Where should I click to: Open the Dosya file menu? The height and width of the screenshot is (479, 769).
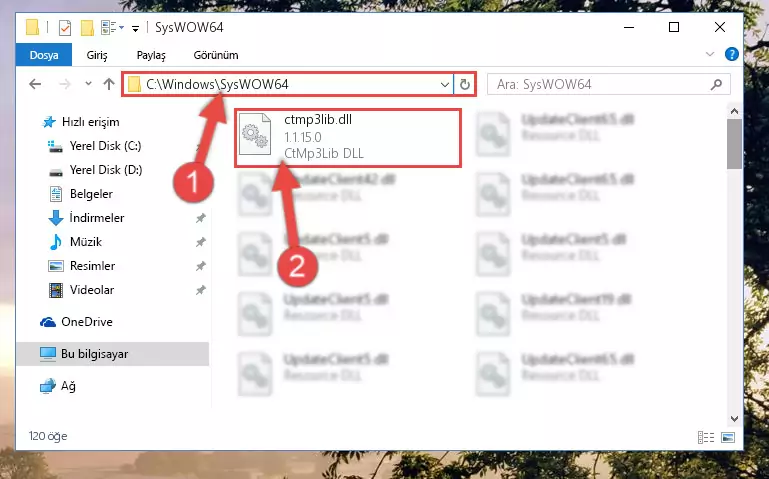[44, 55]
